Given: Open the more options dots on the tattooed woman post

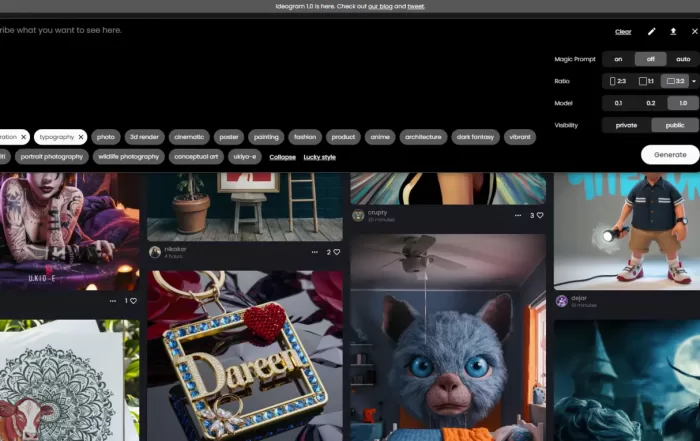Looking at the screenshot, I should click(x=113, y=301).
